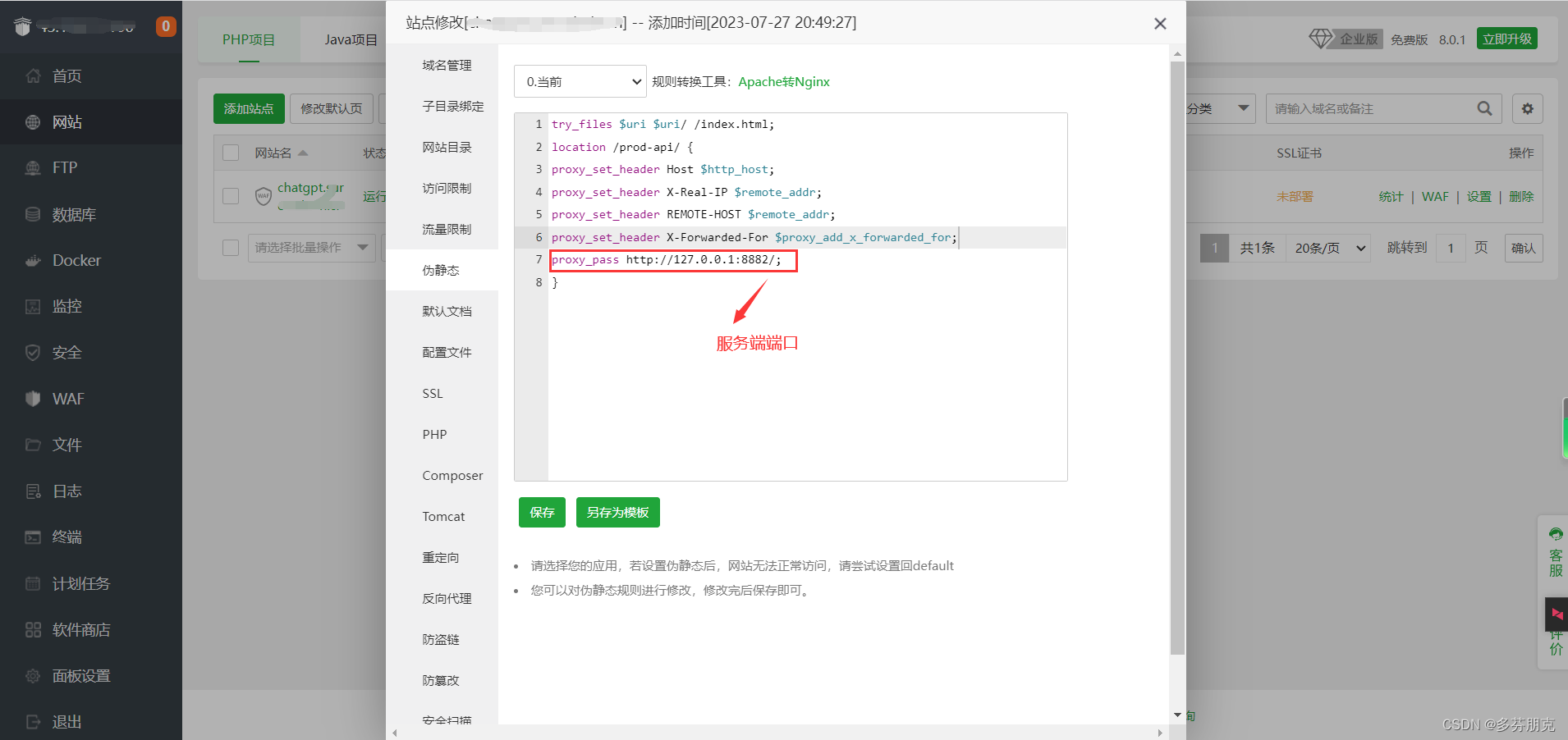Viewport: 1568px width, 740px height.
Task: Select the PHP tab in dialog
Action: click(434, 434)
